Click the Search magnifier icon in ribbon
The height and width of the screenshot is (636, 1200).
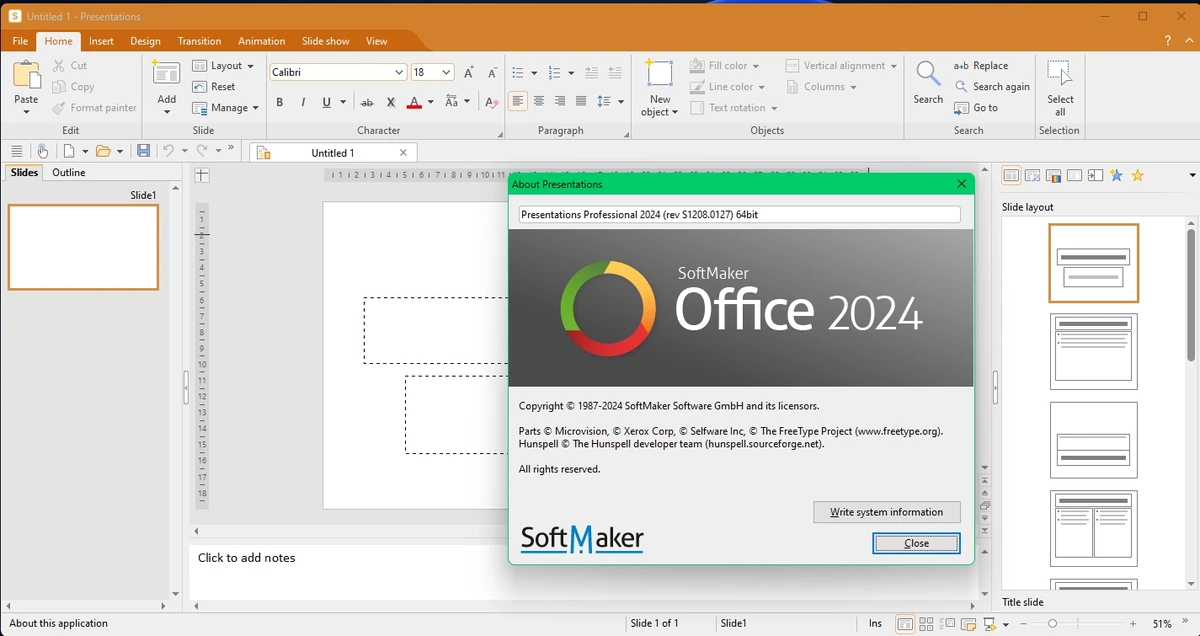coord(928,74)
